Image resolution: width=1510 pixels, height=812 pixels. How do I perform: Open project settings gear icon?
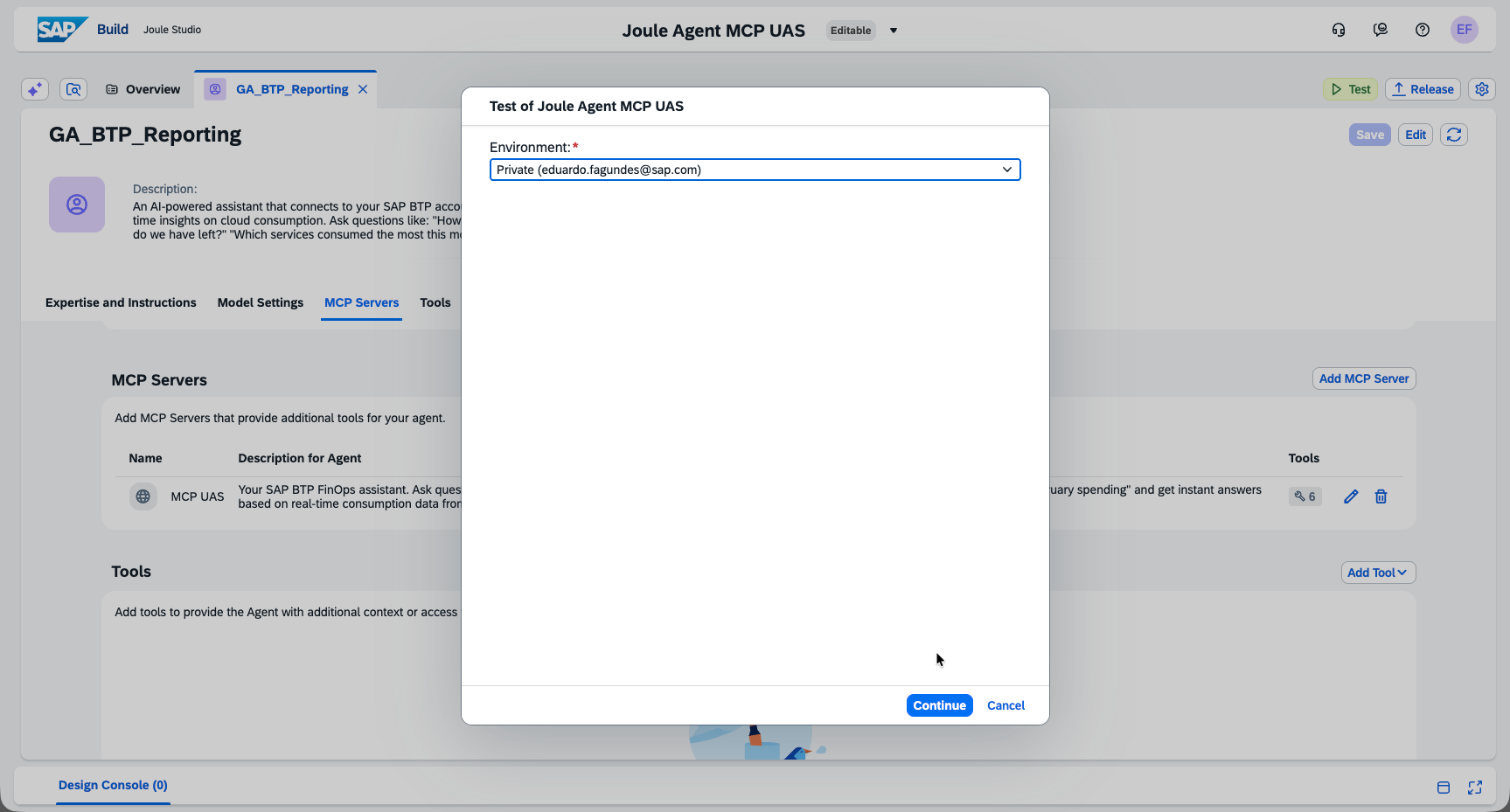click(1482, 89)
